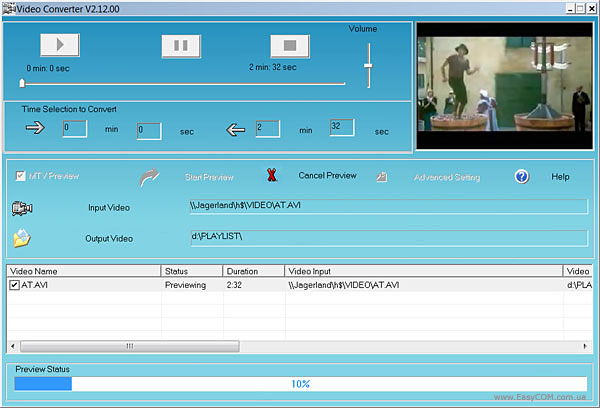Open Help via the question mark icon

(x=522, y=176)
